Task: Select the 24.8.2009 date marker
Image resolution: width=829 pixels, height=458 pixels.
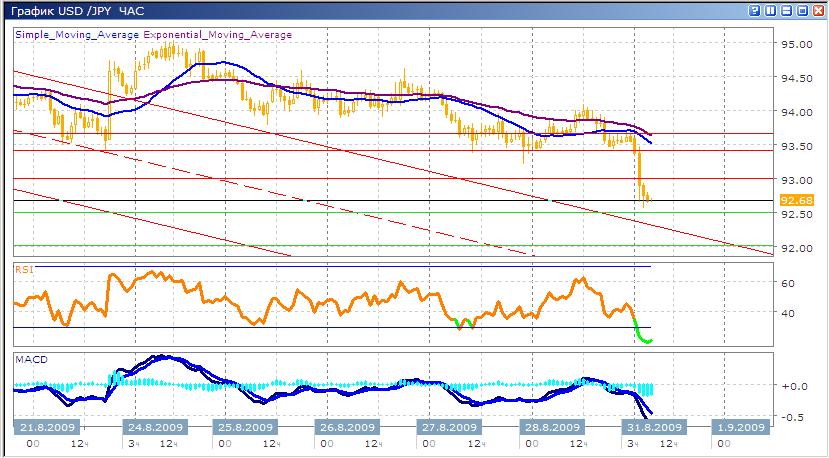Action: (153, 427)
